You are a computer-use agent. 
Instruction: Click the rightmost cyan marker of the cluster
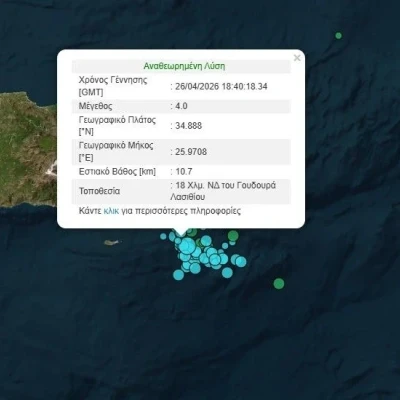tap(241, 262)
